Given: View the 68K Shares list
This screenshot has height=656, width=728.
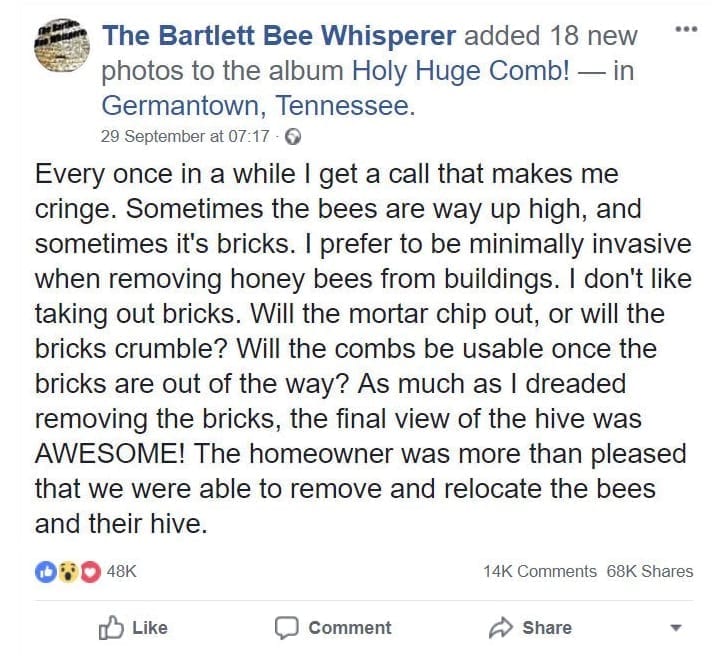Looking at the screenshot, I should pos(649,571).
